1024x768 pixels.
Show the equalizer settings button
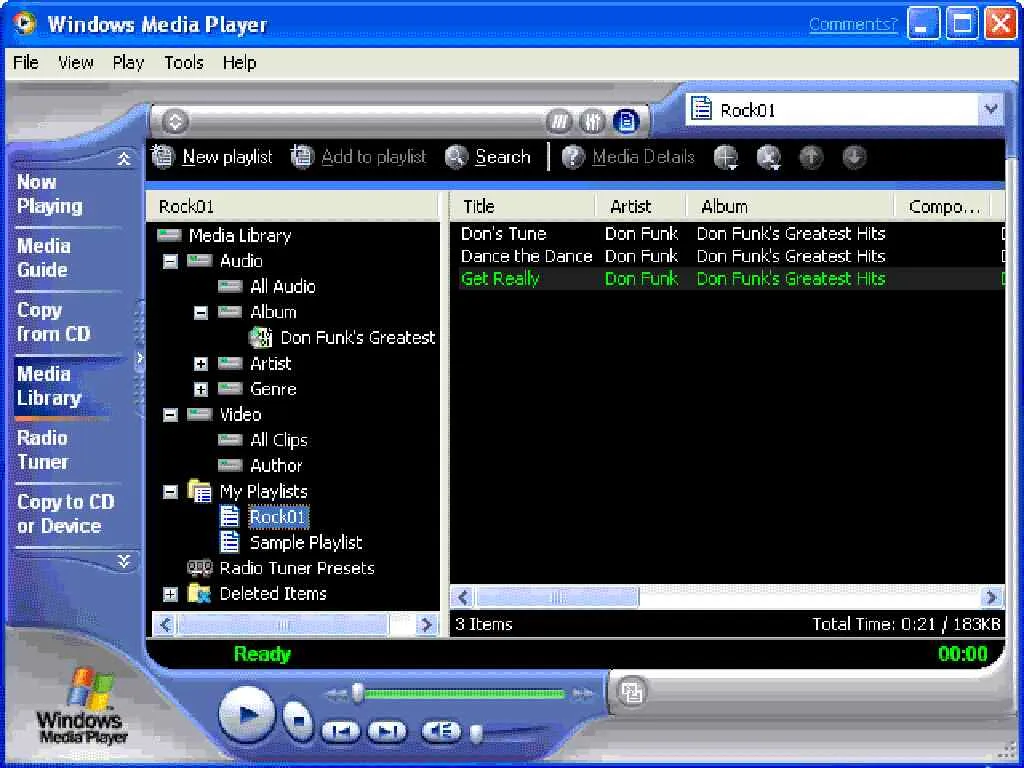point(592,121)
